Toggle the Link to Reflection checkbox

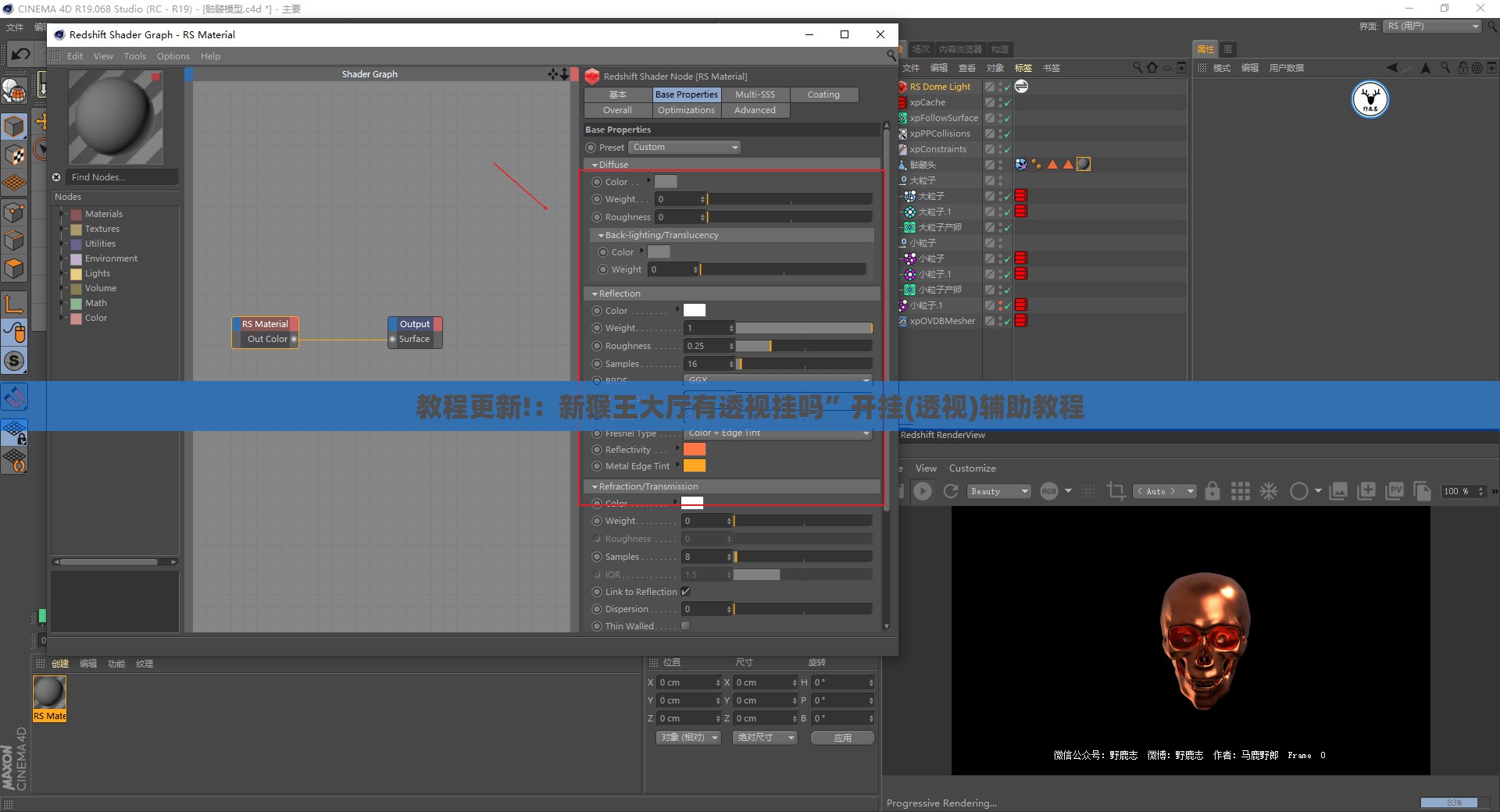pyautogui.click(x=685, y=592)
